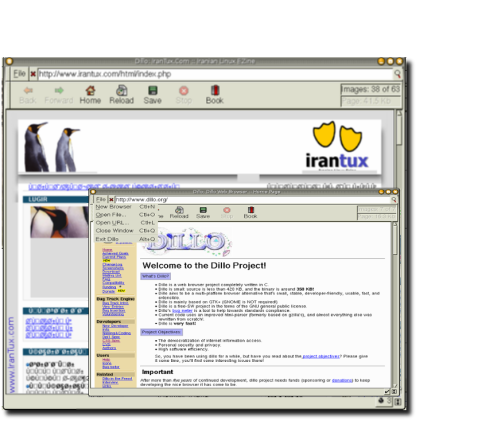Clear the dillo.org URL with the red X icon
The height and width of the screenshot is (421, 482).
[111, 200]
